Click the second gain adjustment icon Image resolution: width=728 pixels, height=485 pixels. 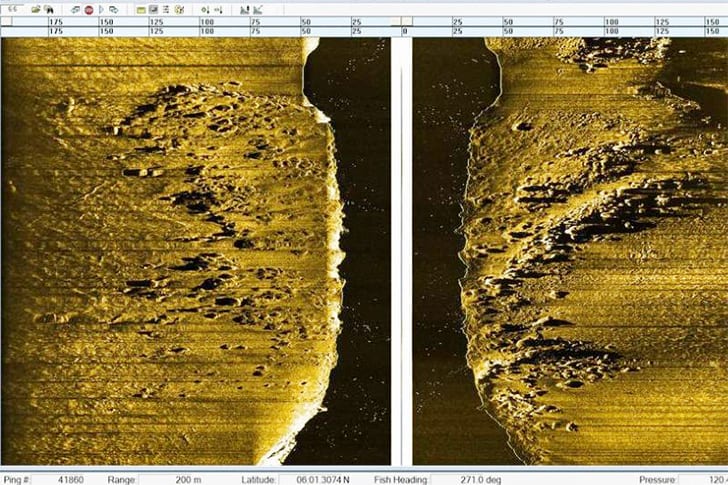point(218,9)
